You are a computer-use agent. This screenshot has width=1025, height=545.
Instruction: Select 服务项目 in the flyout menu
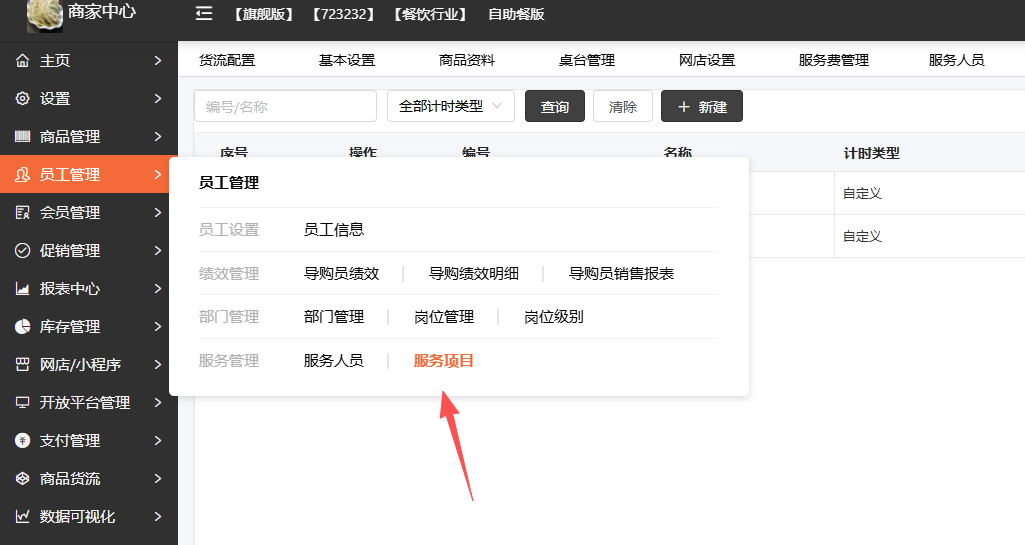[x=443, y=361]
